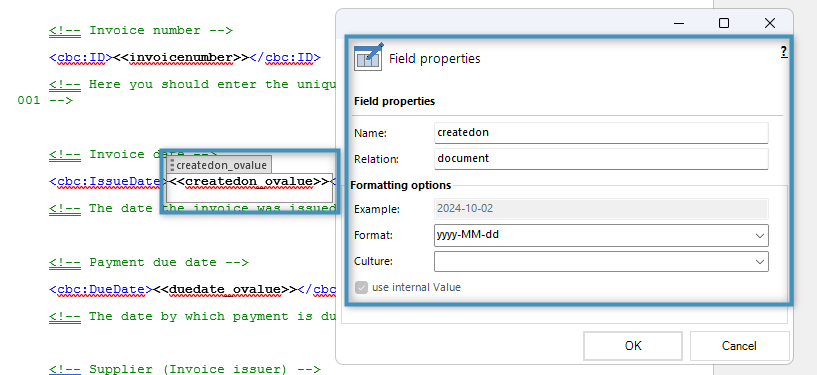Click the bold Field properties section heading
The height and width of the screenshot is (375, 817).
point(394,101)
